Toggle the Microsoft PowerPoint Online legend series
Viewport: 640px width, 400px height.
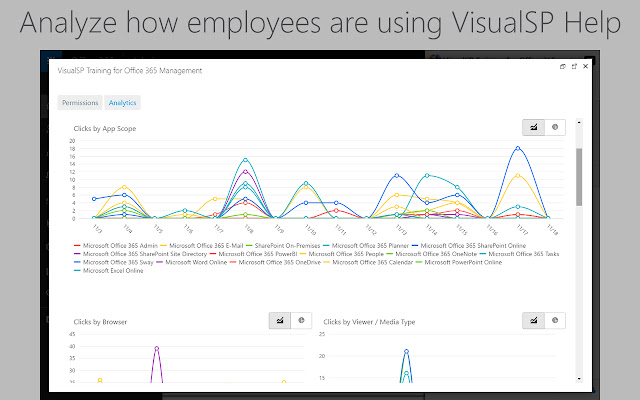coord(458,262)
